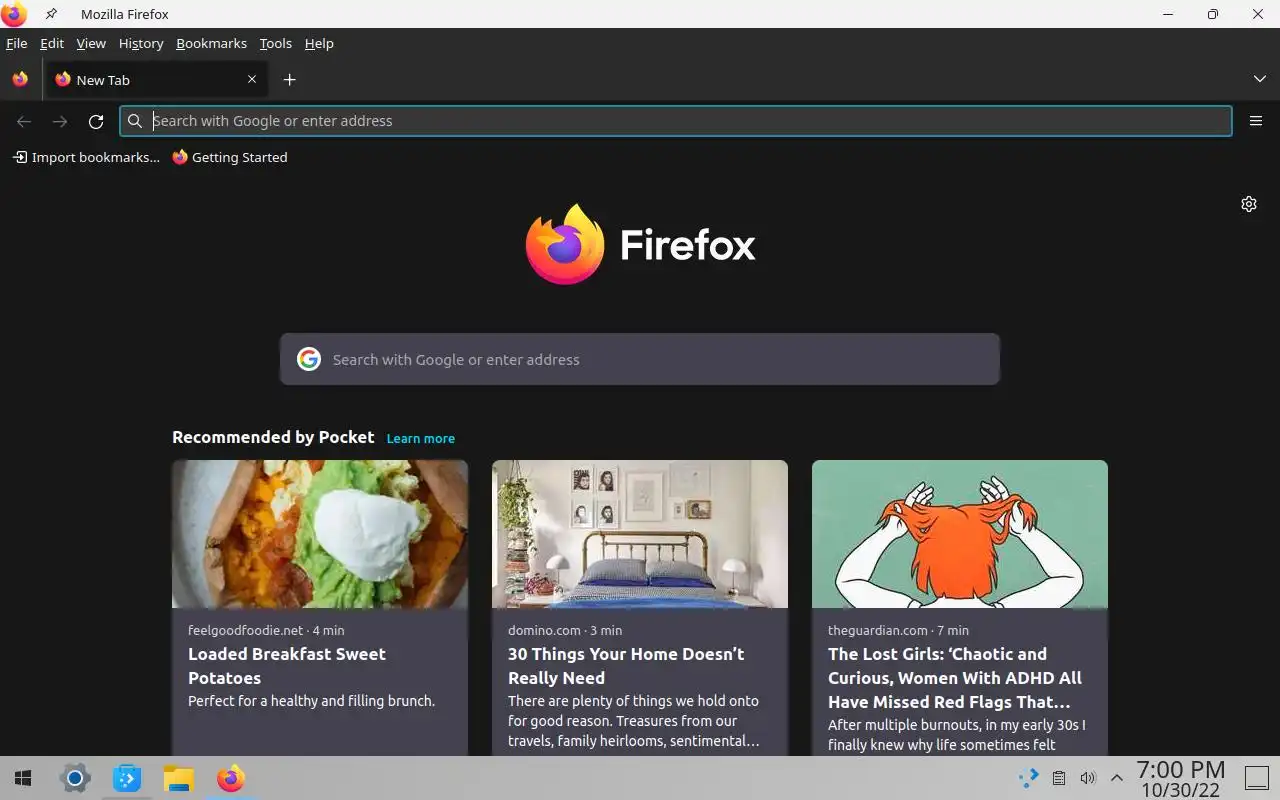This screenshot has width=1280, height=800.
Task: Open the Start menu on taskbar
Action: point(23,778)
